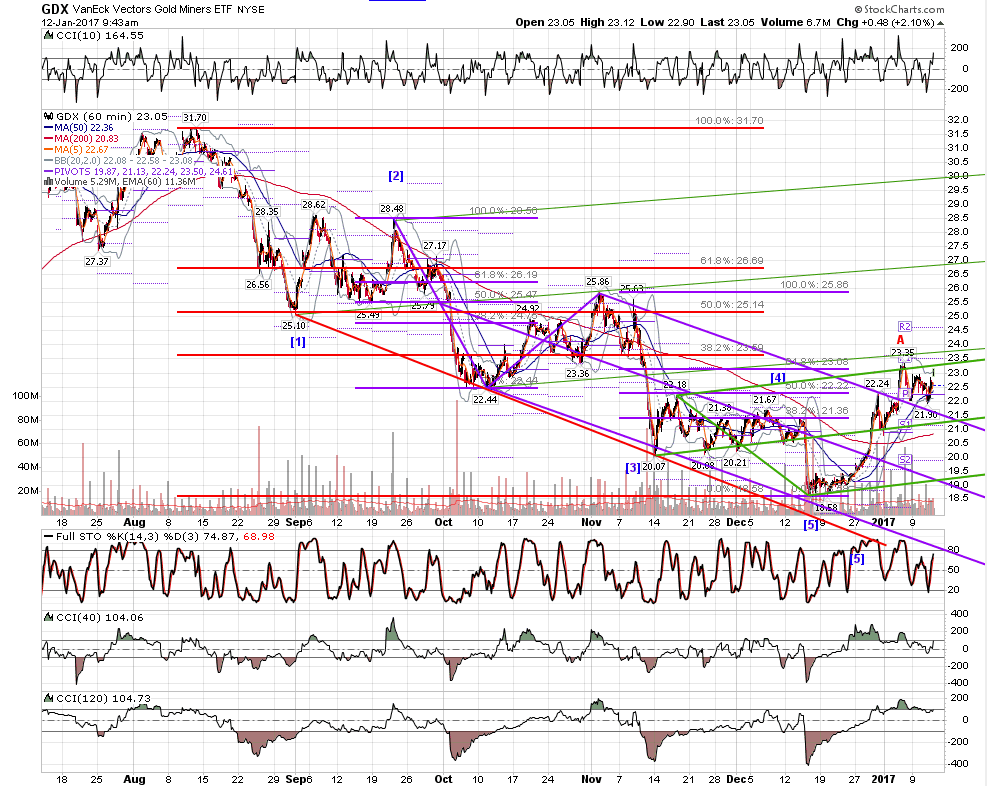Click the GDX ticker symbol in the title

coord(55,9)
